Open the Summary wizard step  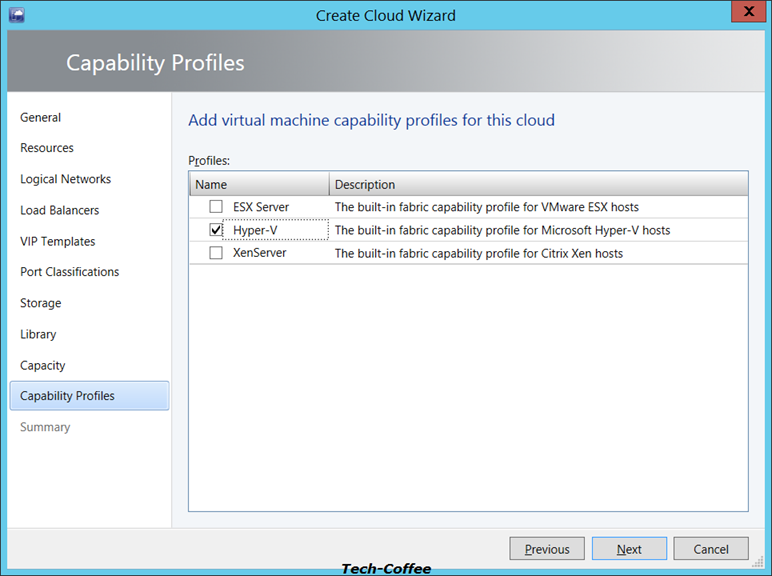[45, 427]
